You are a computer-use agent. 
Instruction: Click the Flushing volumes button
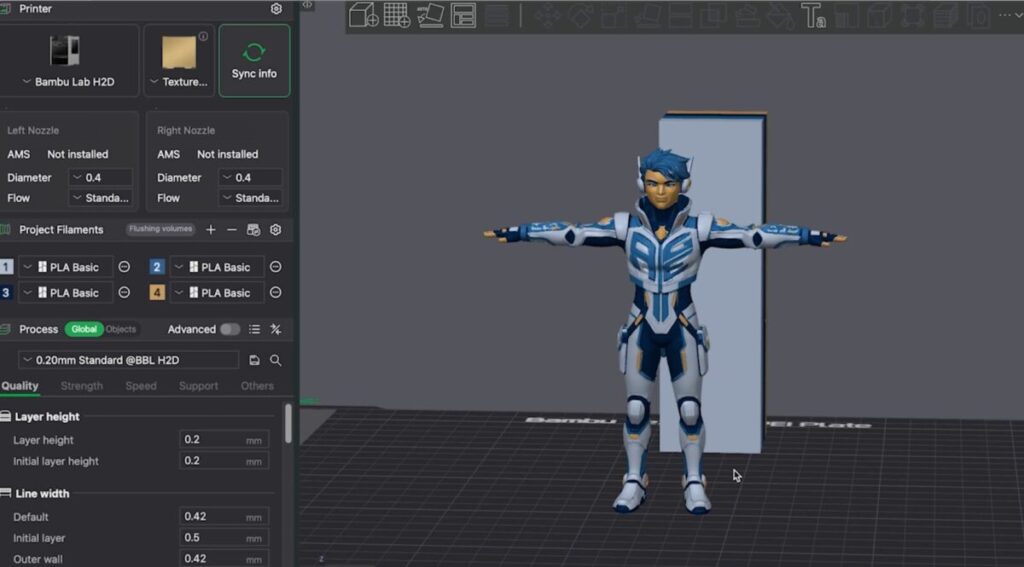point(160,229)
